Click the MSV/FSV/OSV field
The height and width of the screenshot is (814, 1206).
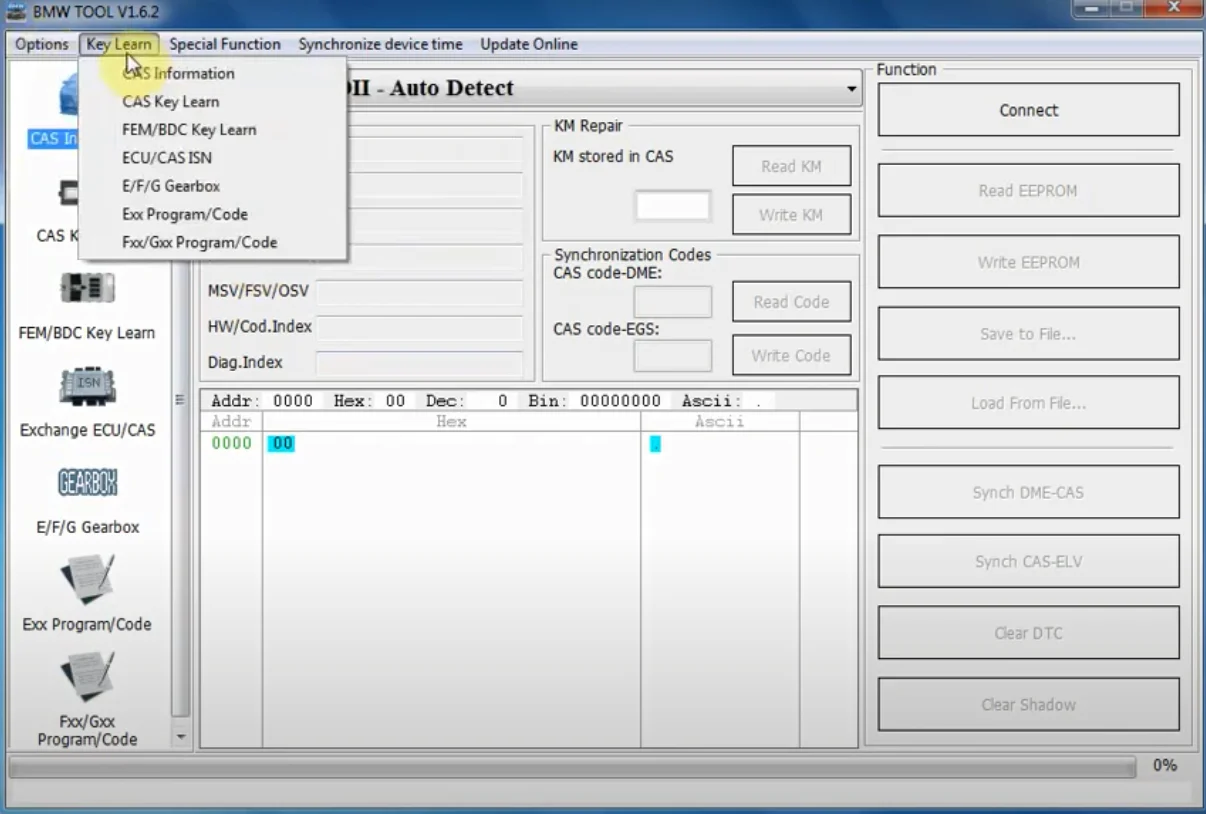click(x=419, y=292)
